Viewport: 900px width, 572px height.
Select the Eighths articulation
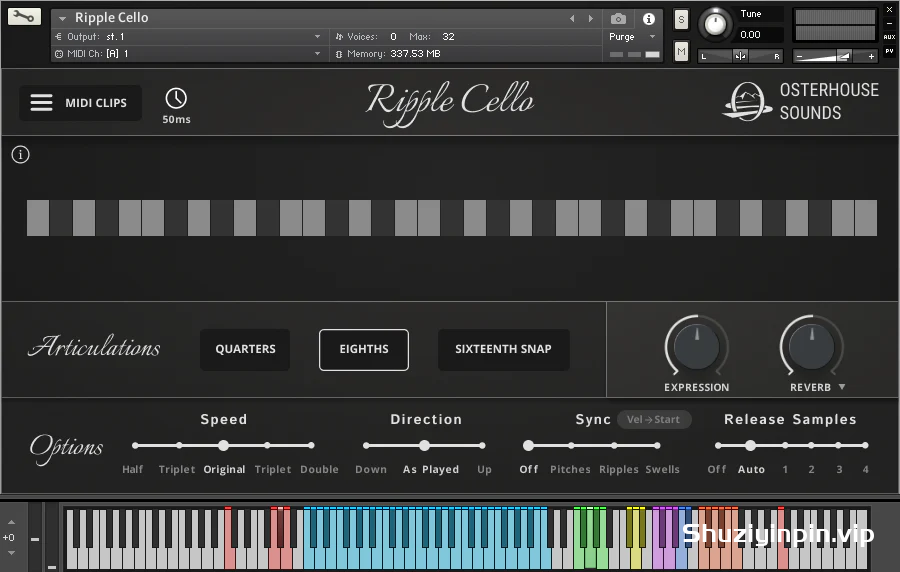pyautogui.click(x=364, y=349)
